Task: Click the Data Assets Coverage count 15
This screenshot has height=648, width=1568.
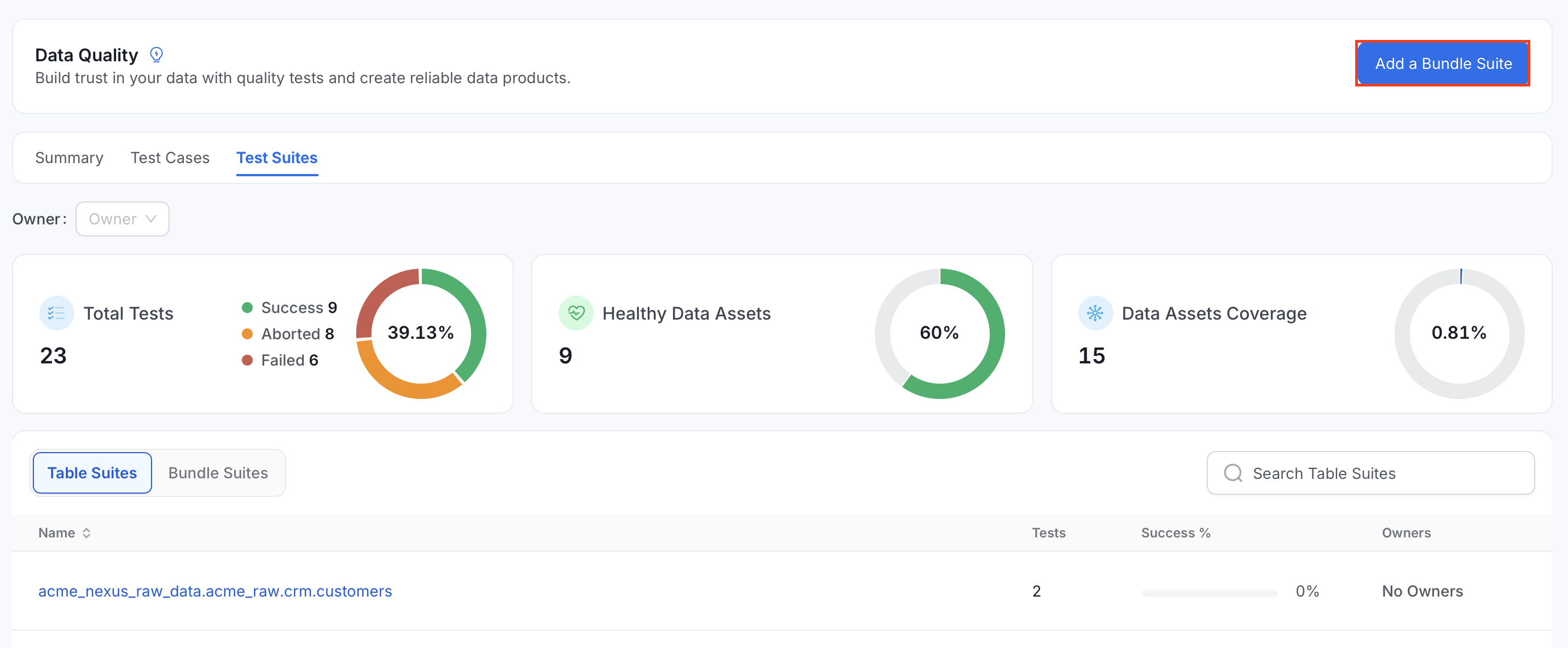Action: pos(1092,356)
